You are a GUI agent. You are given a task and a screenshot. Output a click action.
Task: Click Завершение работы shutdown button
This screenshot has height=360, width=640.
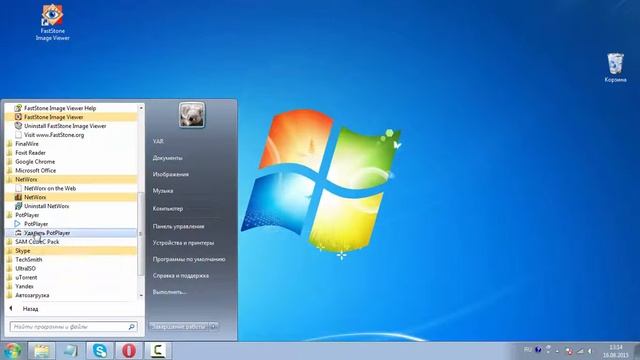[179, 327]
